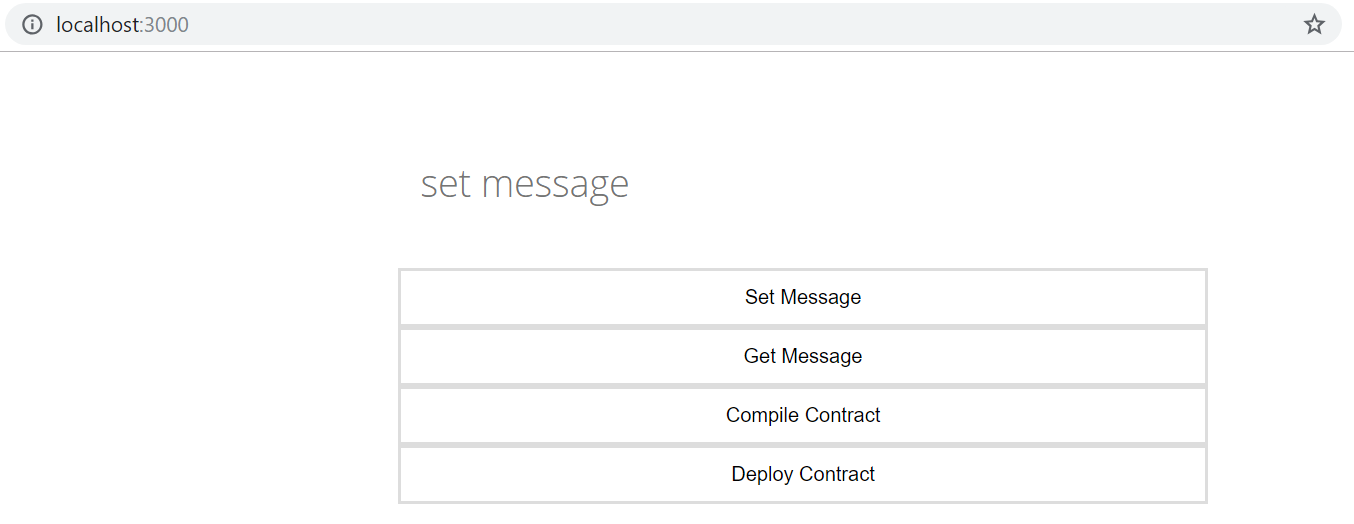Click the word localhost in the URL

(x=97, y=25)
